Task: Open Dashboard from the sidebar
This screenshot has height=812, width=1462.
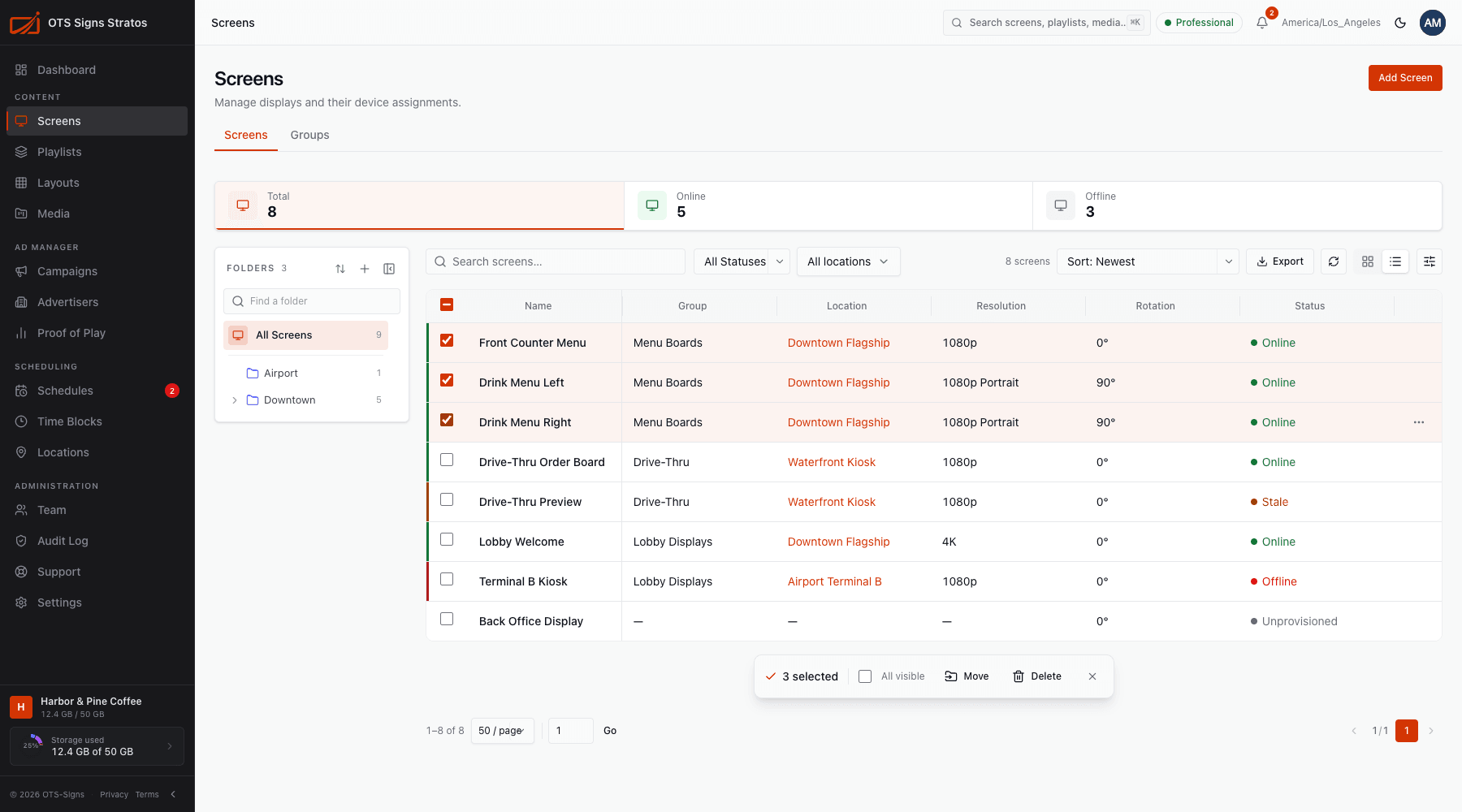Action: (97, 70)
